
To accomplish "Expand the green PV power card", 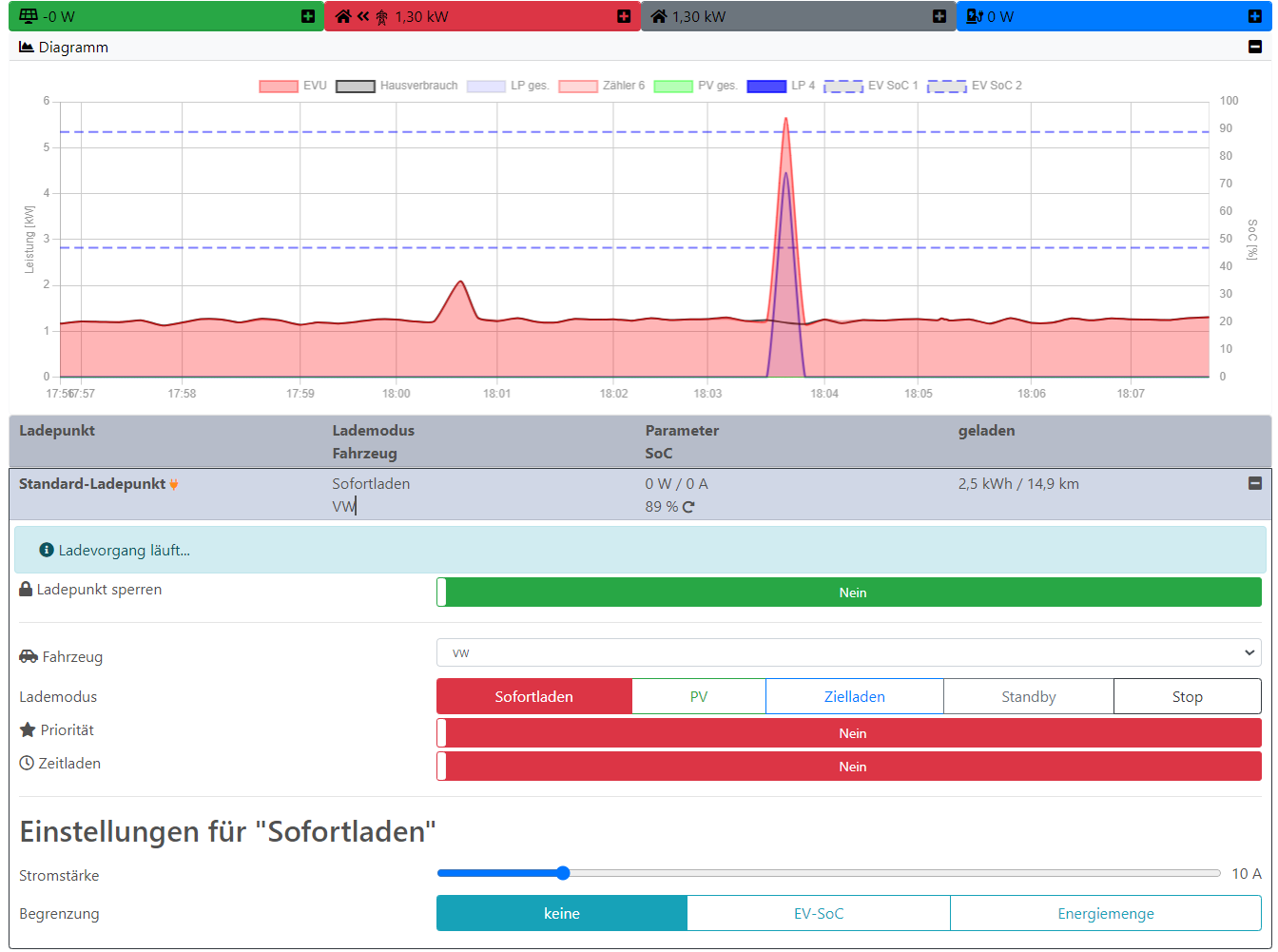I will (x=308, y=16).
